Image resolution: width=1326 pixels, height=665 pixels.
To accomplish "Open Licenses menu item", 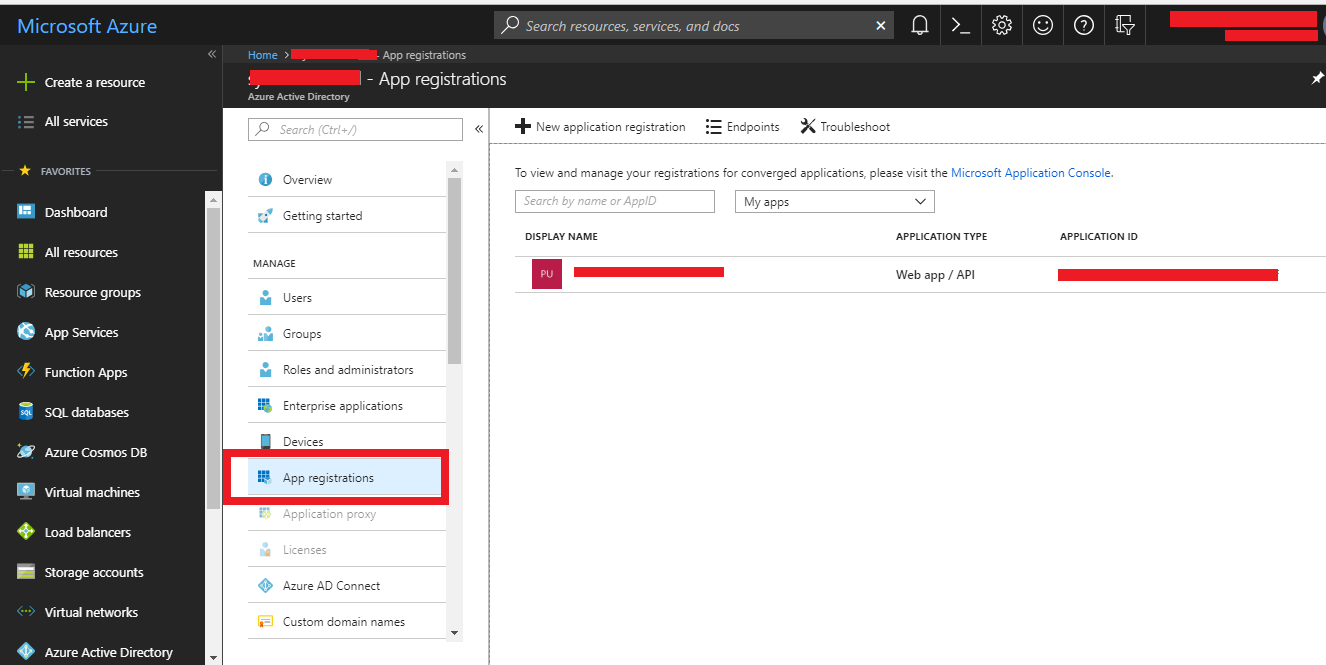I will click(346, 550).
